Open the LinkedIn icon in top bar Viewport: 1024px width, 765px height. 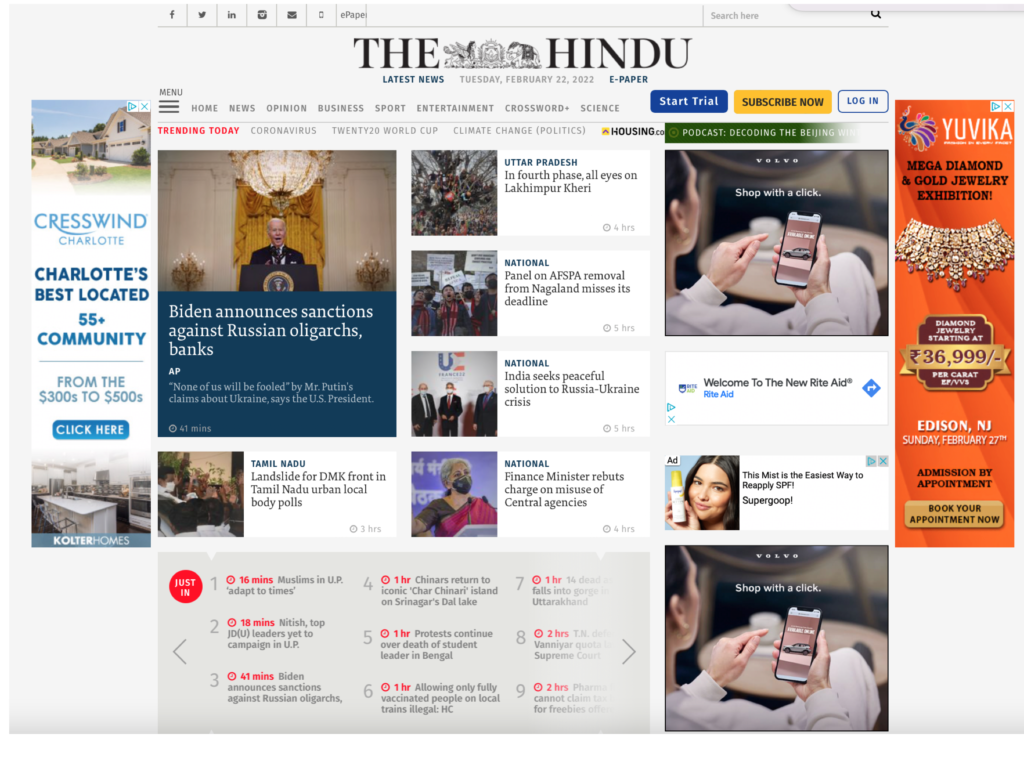(x=231, y=14)
